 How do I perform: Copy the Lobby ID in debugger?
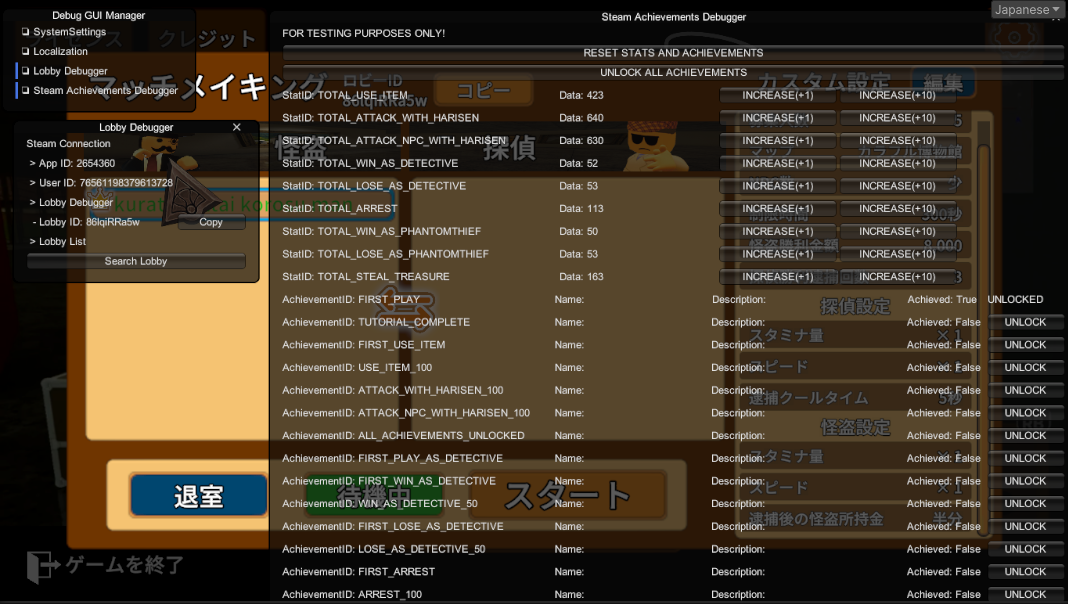pos(211,222)
